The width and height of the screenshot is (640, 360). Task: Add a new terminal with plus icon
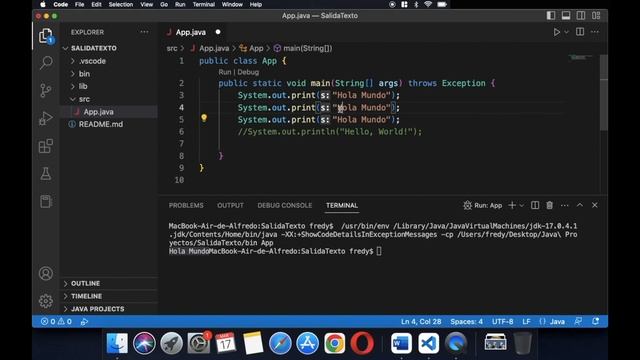tap(512, 205)
